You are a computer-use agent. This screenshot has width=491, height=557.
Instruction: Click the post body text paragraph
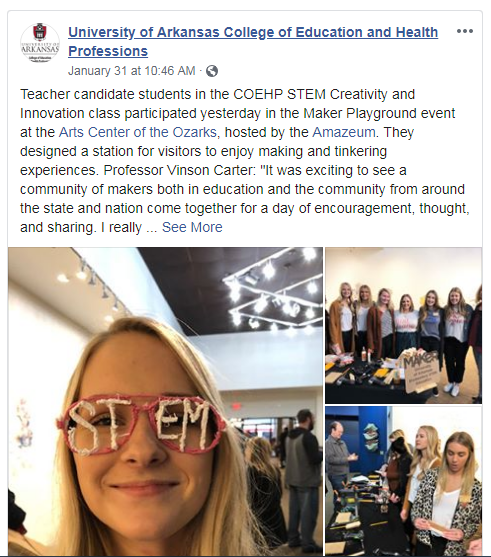coord(245,161)
